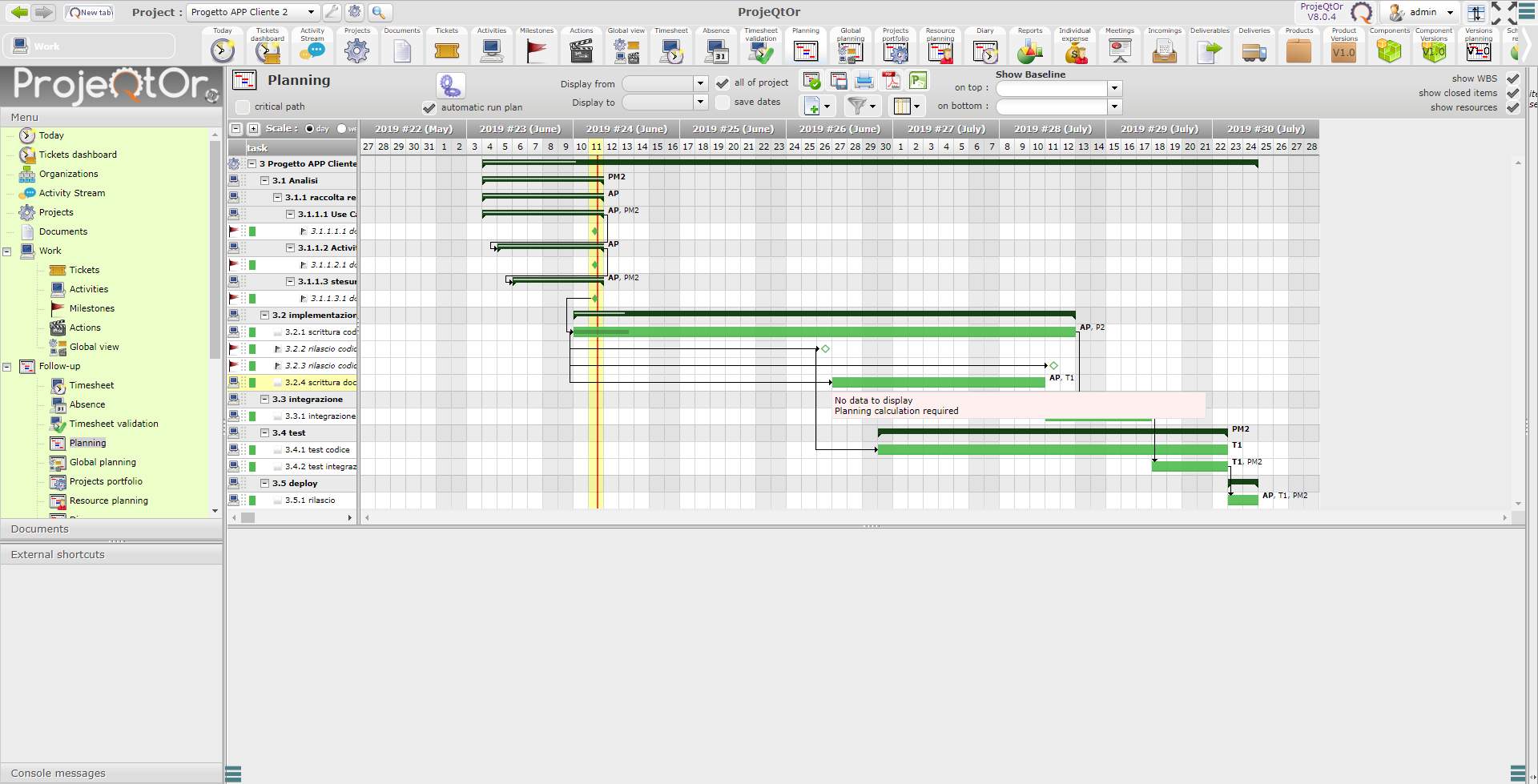Click the 3.2.4 scrittura doc Gantt bar
The image size is (1538, 784).
click(x=937, y=383)
